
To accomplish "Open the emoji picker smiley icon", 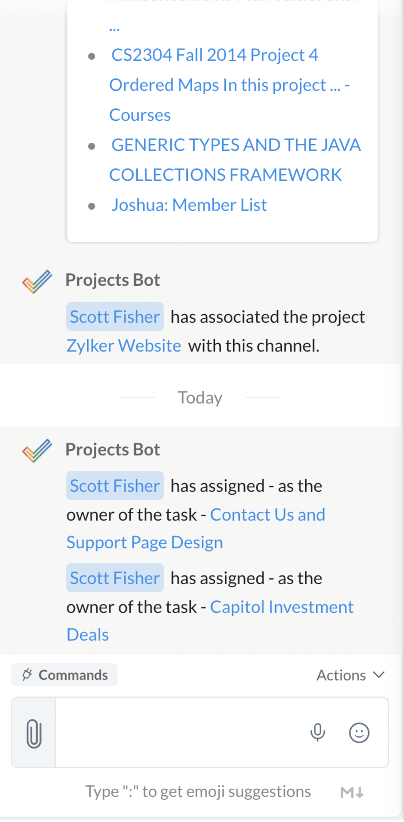I will 359,732.
